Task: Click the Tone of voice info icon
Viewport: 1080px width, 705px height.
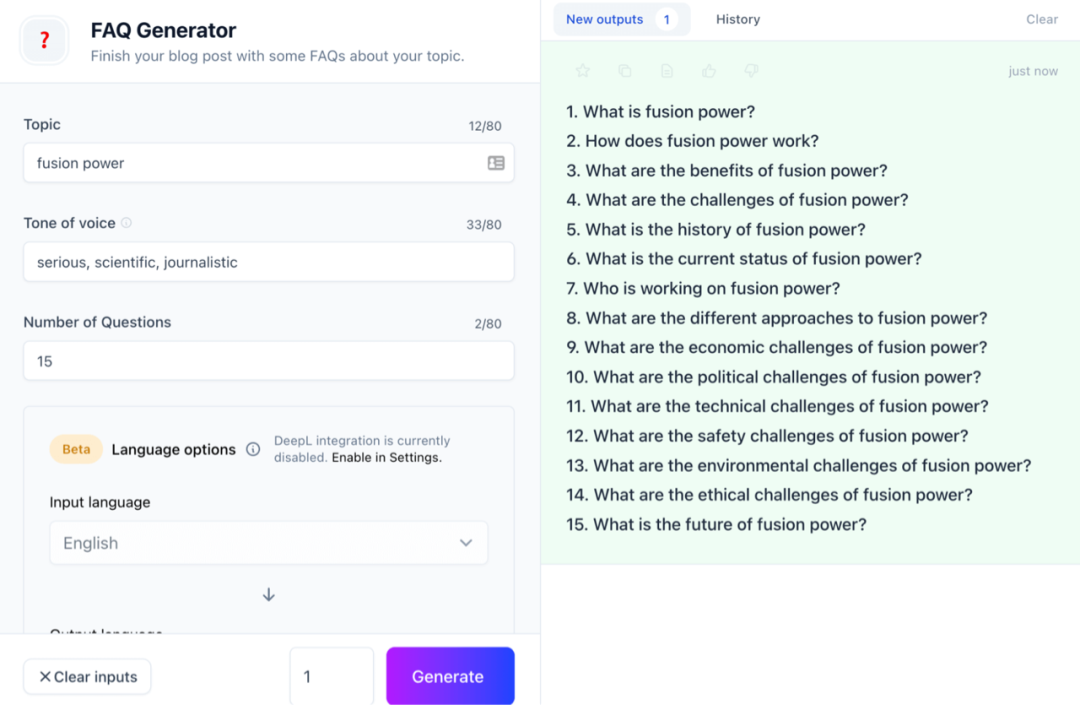Action: tap(126, 223)
